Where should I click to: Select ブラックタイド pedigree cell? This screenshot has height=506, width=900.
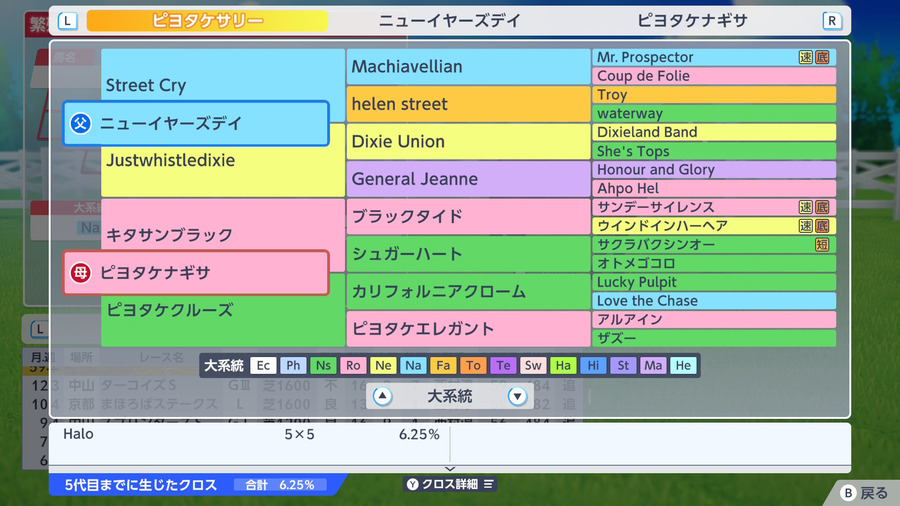[x=468, y=216]
